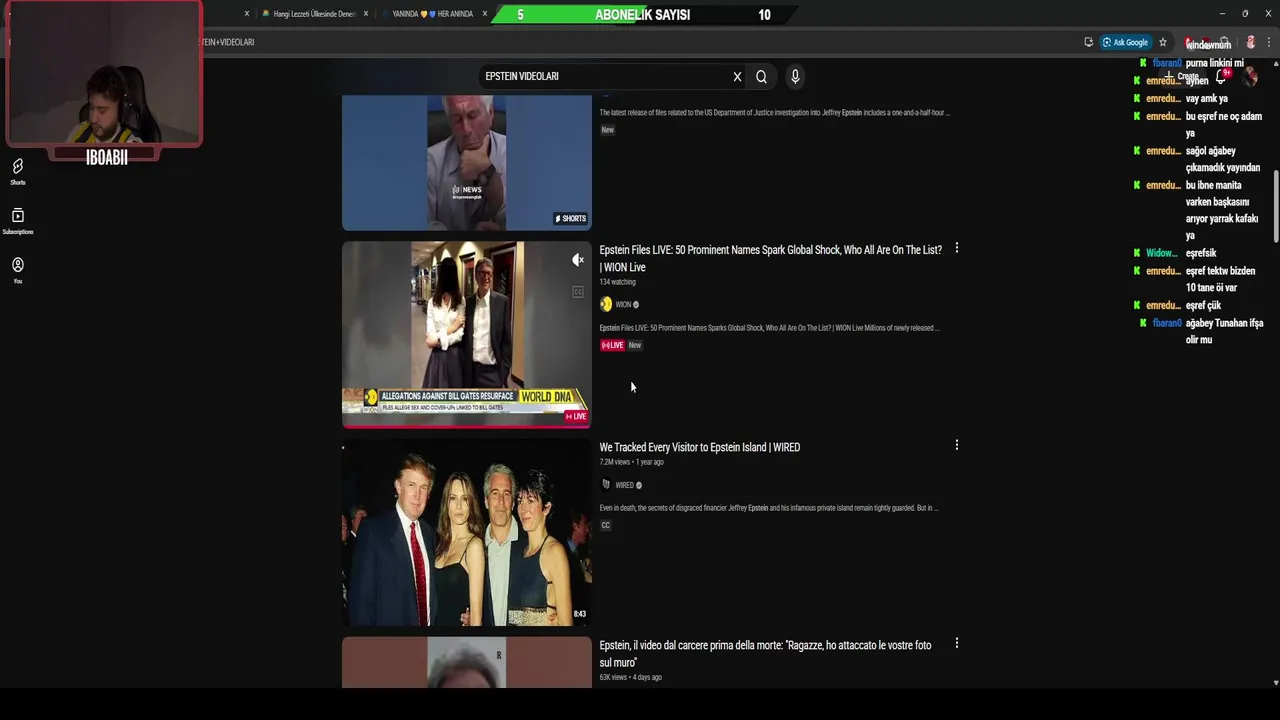
Task: Open WIRED channel avatar icon
Action: [606, 485]
